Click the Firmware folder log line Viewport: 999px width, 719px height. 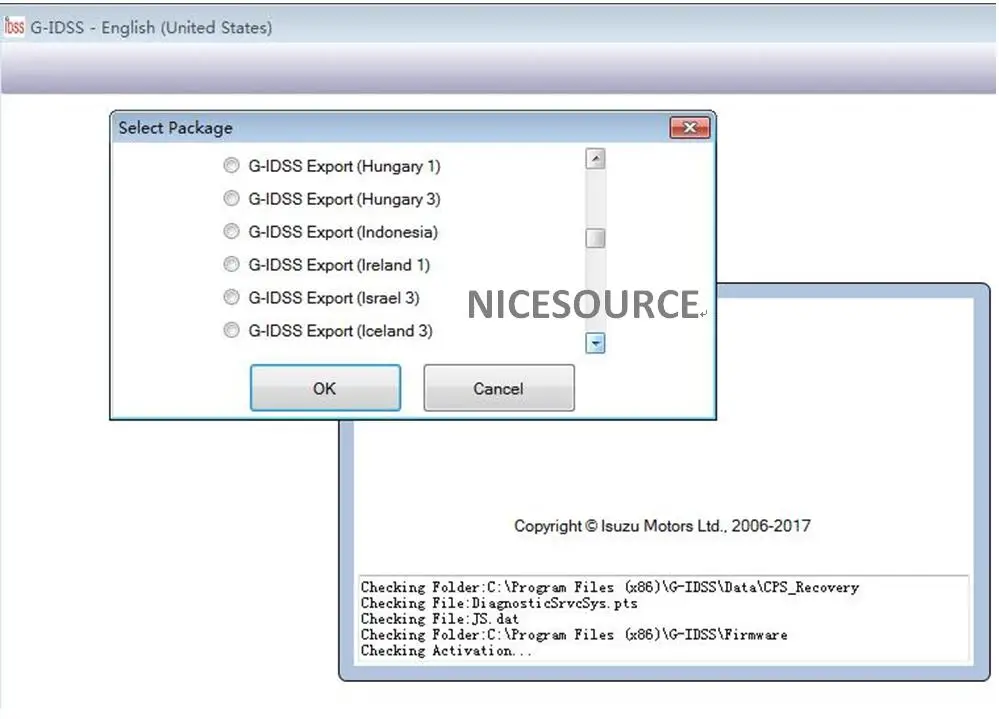click(574, 635)
